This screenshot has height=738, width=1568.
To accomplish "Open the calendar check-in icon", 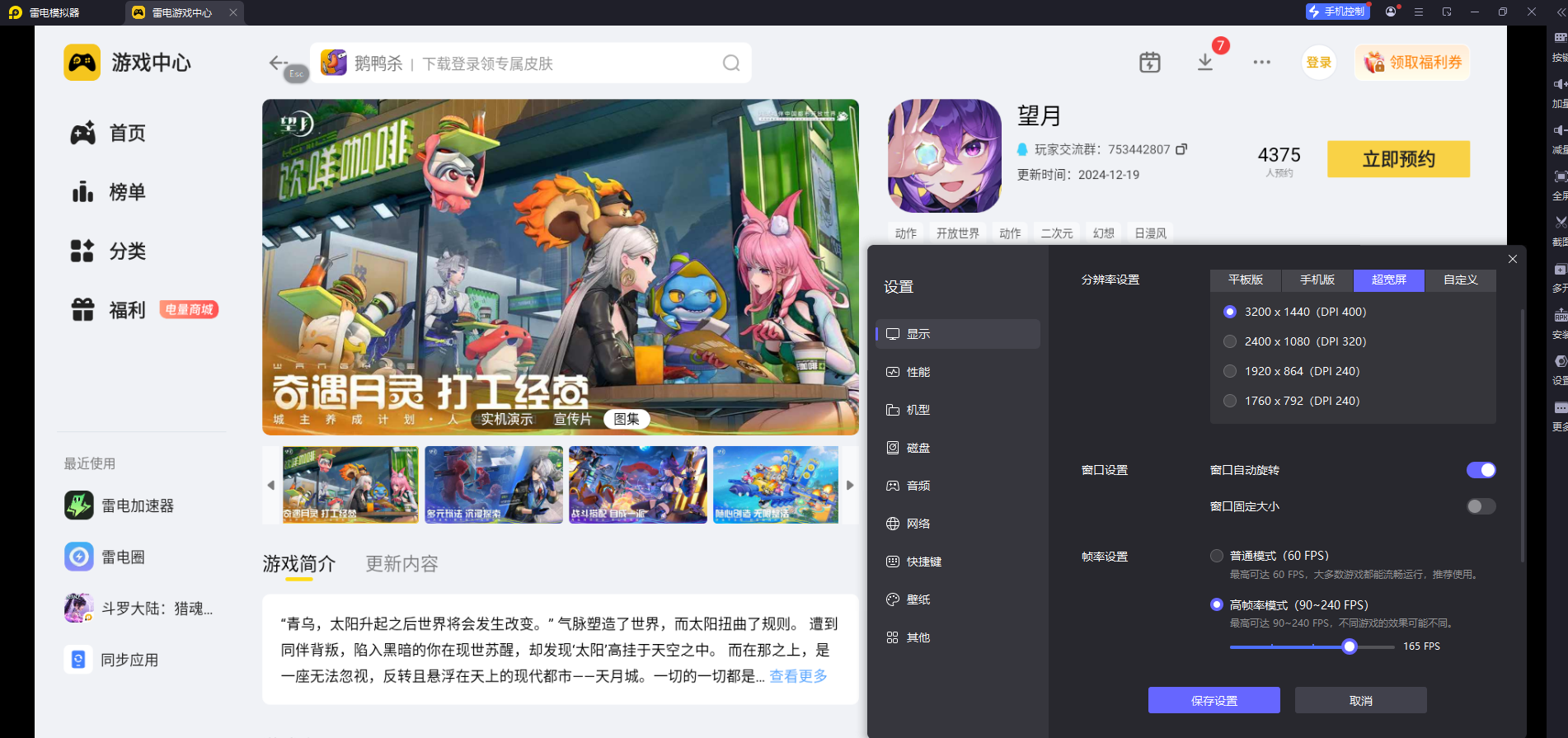I will click(x=1150, y=63).
